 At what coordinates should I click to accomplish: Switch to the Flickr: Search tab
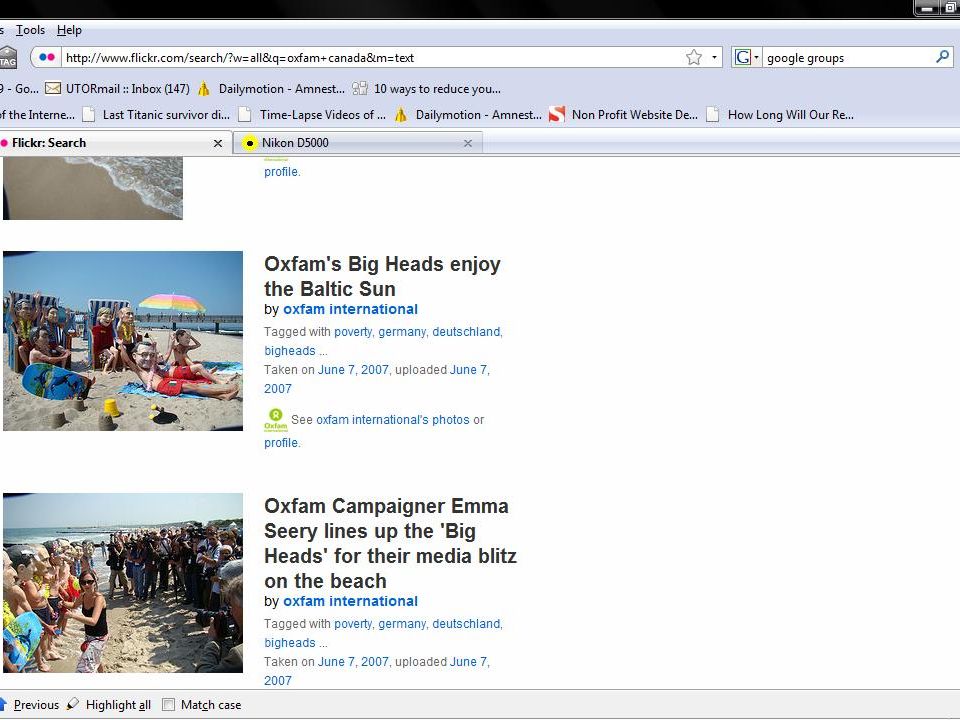[104, 143]
